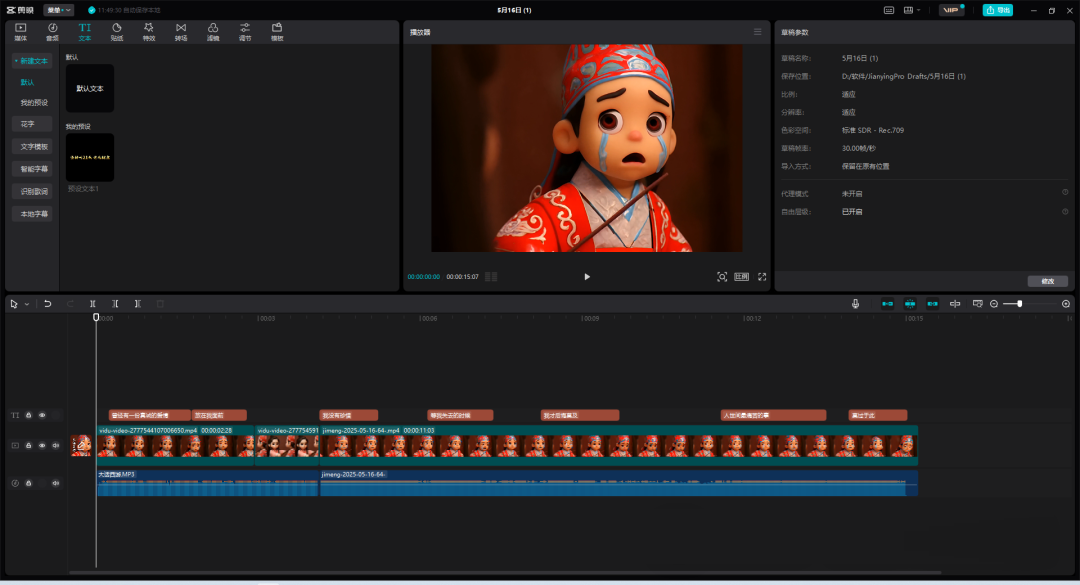Select 我的预设 in the text sidebar

click(34, 103)
